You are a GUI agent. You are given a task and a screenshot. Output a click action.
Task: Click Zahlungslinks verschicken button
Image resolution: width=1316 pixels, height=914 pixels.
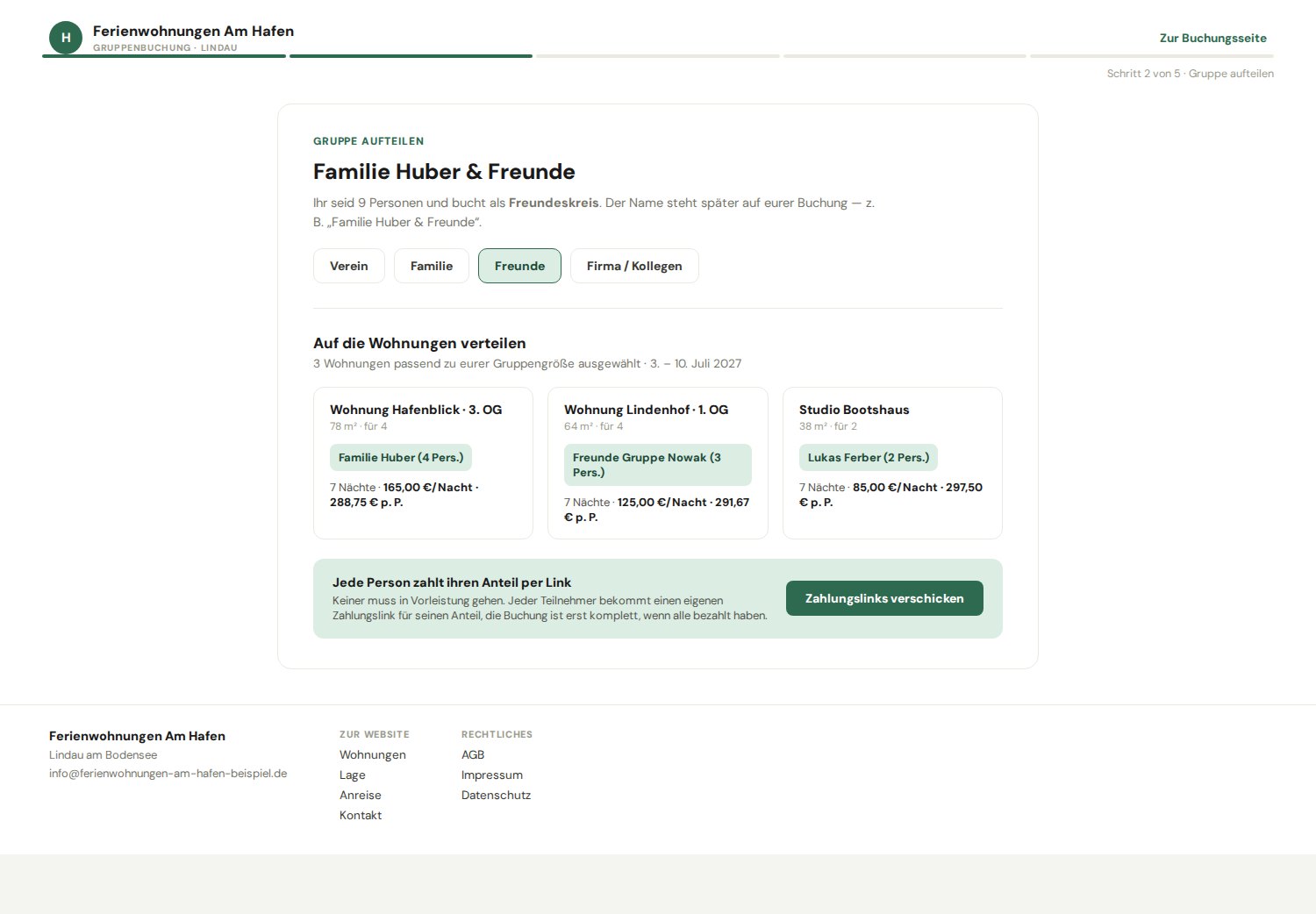coord(884,598)
